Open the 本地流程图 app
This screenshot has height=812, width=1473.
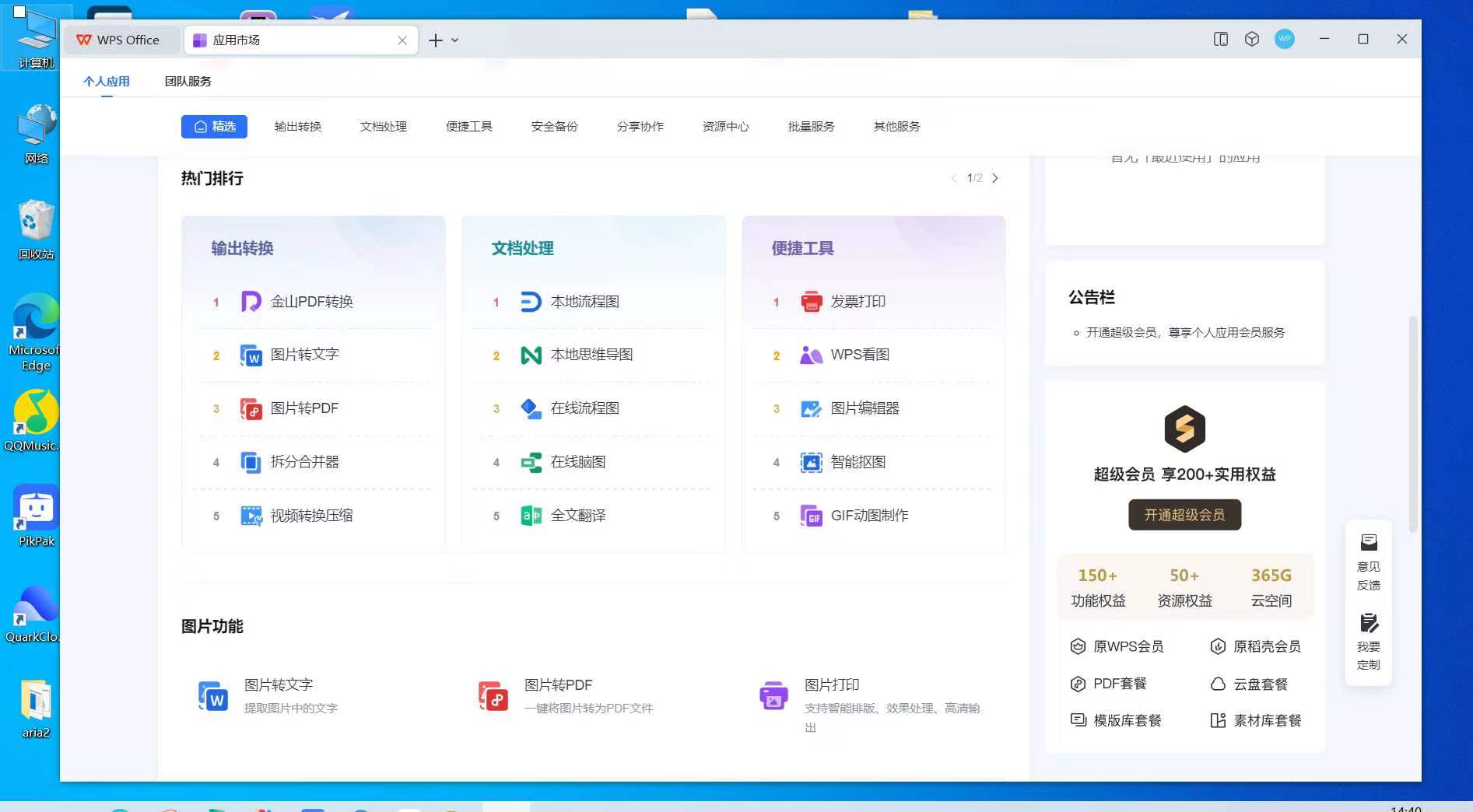530,302
